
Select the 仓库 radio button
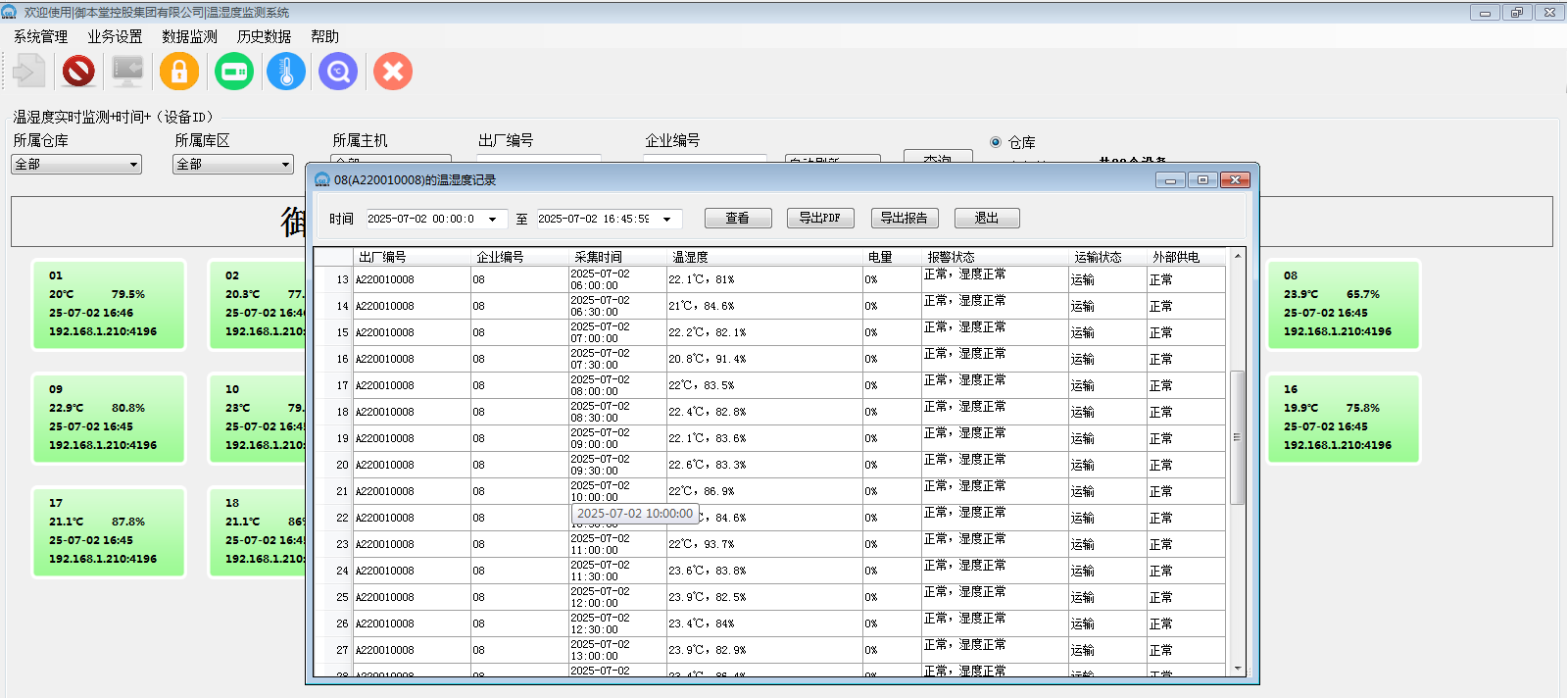click(996, 142)
